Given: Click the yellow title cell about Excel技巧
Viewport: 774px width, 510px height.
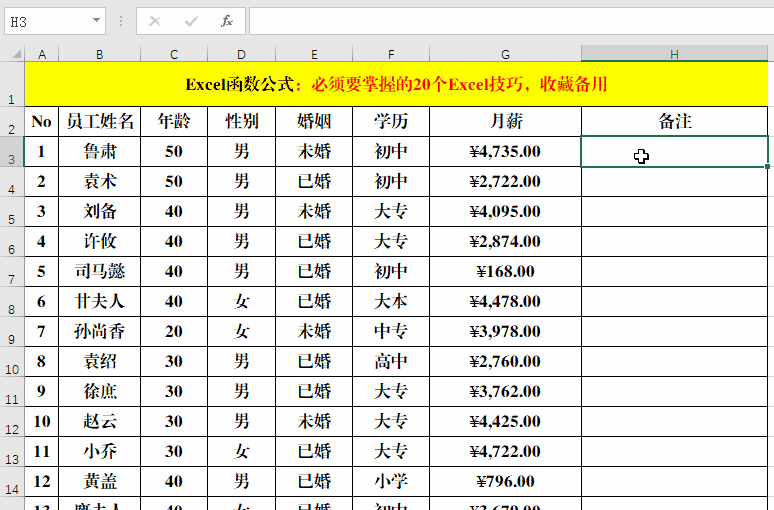Looking at the screenshot, I should pos(396,84).
